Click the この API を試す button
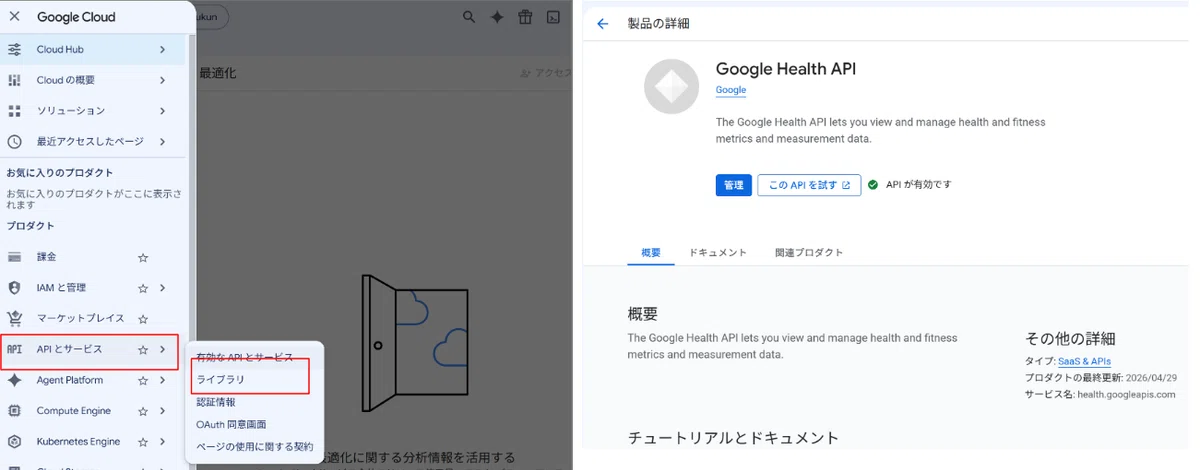 click(809, 185)
